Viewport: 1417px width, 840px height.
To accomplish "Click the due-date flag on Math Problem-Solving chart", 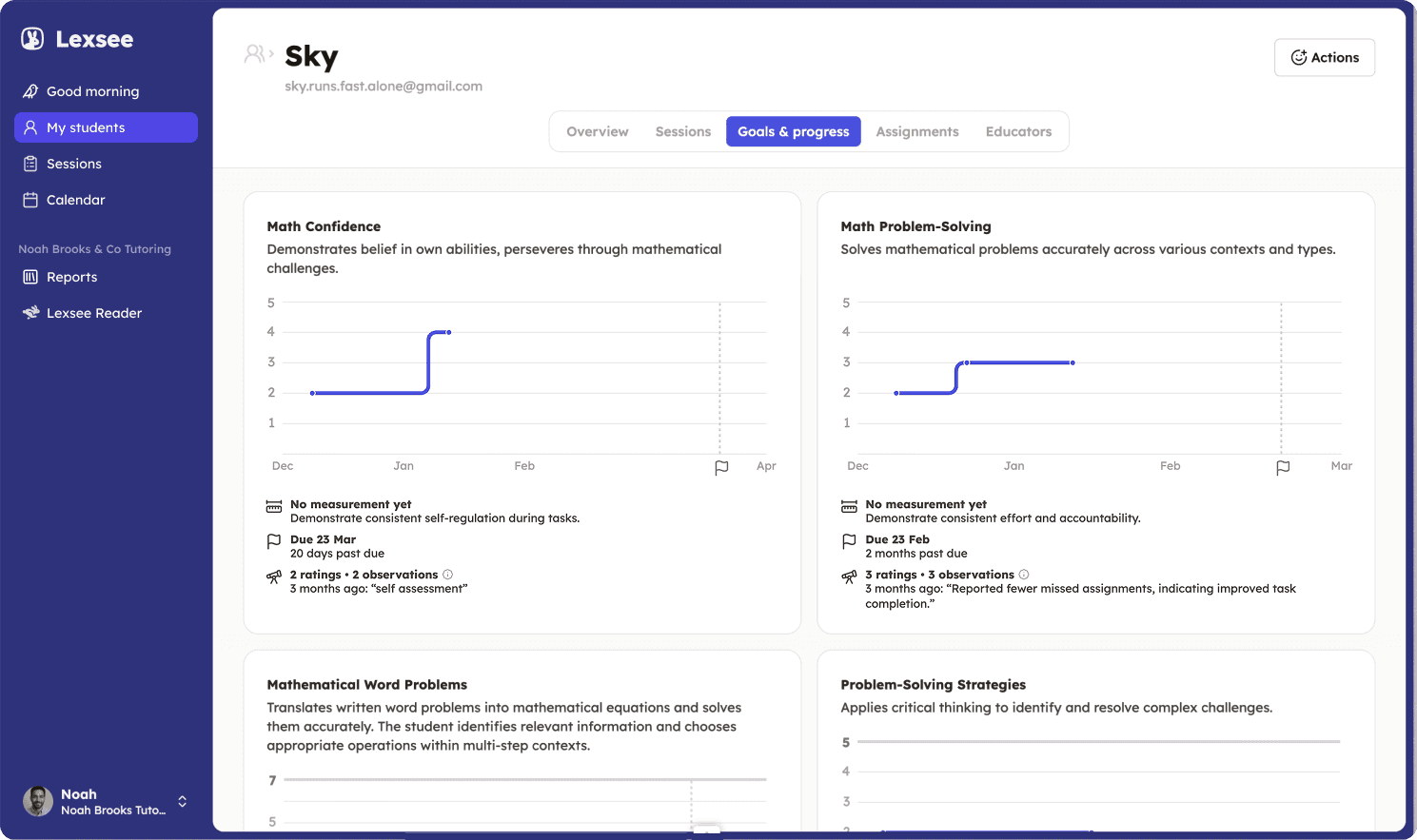I will point(1283,467).
